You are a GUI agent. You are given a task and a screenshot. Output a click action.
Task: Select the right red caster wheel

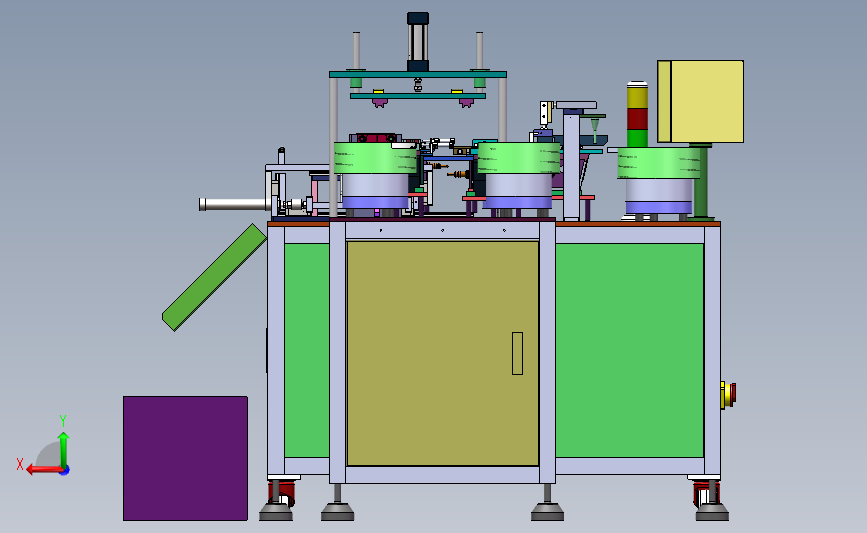pos(704,493)
